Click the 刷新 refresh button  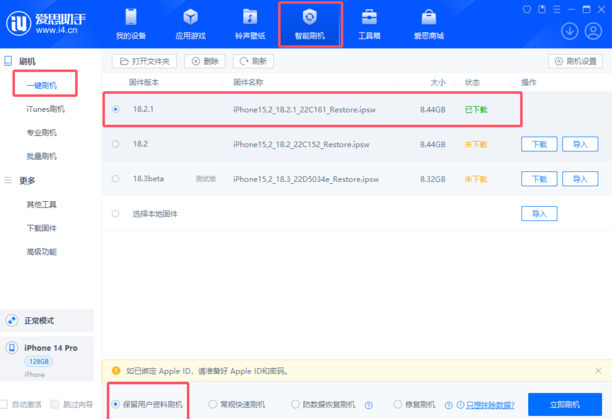(x=253, y=61)
